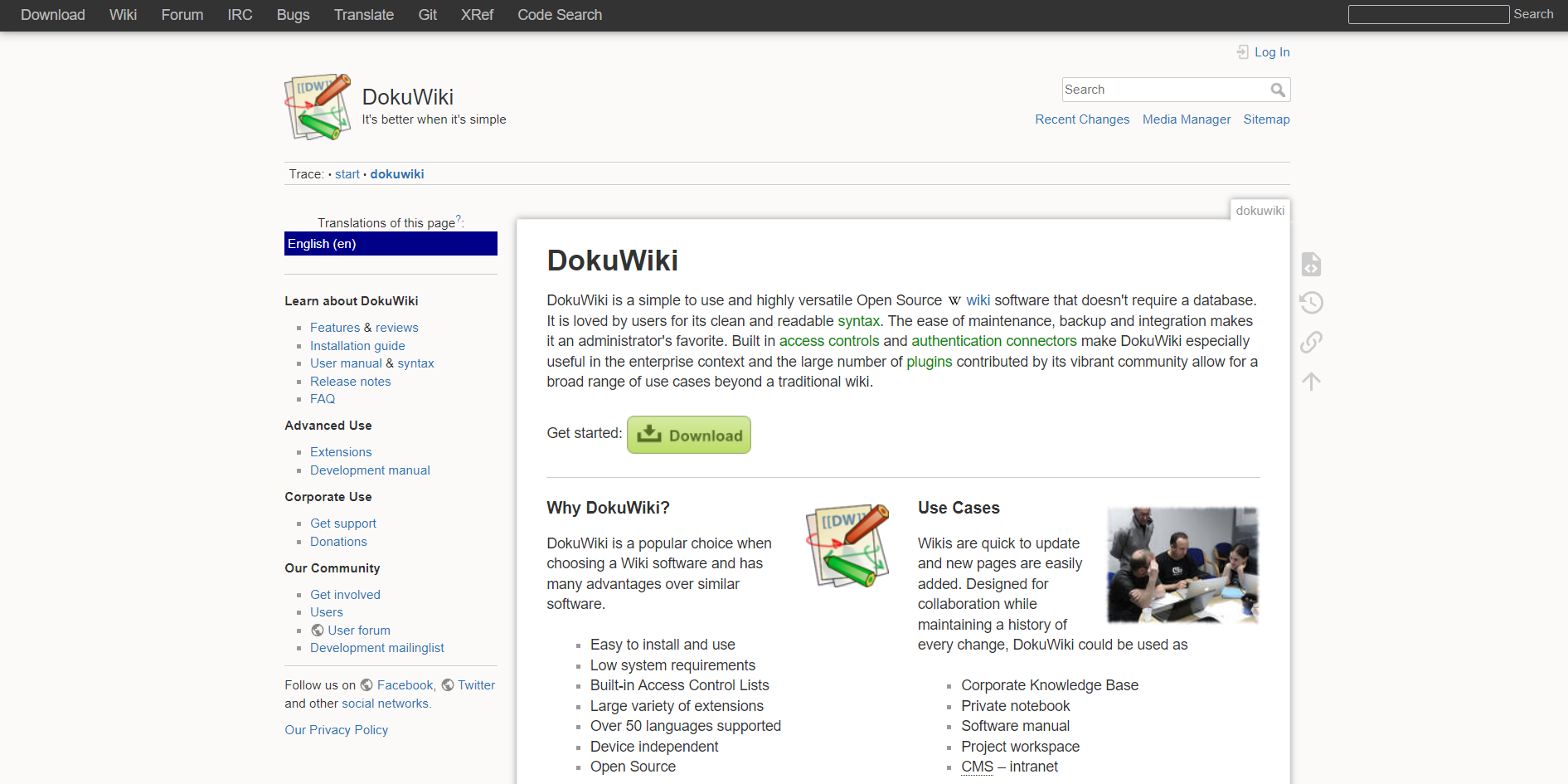Open XRef in the top navigation bar

point(478,15)
